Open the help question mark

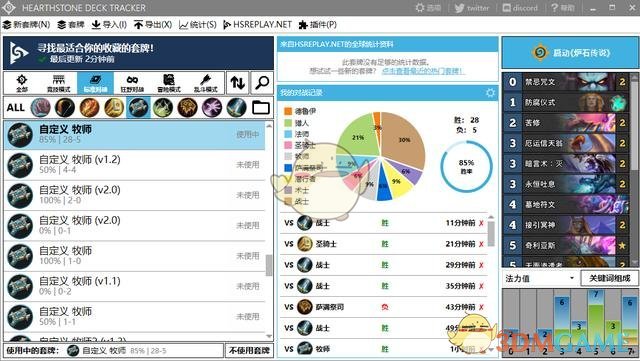(x=562, y=8)
